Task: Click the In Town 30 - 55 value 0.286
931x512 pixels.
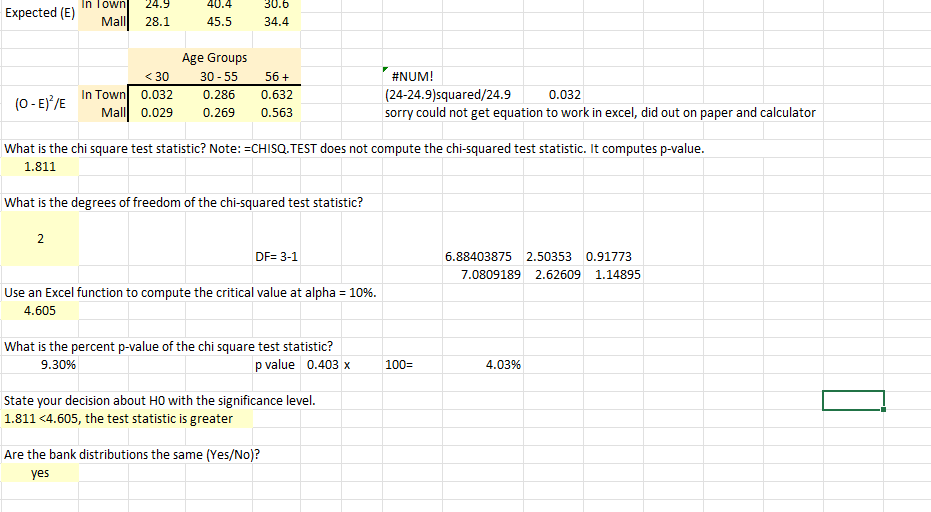Action: pyautogui.click(x=218, y=94)
